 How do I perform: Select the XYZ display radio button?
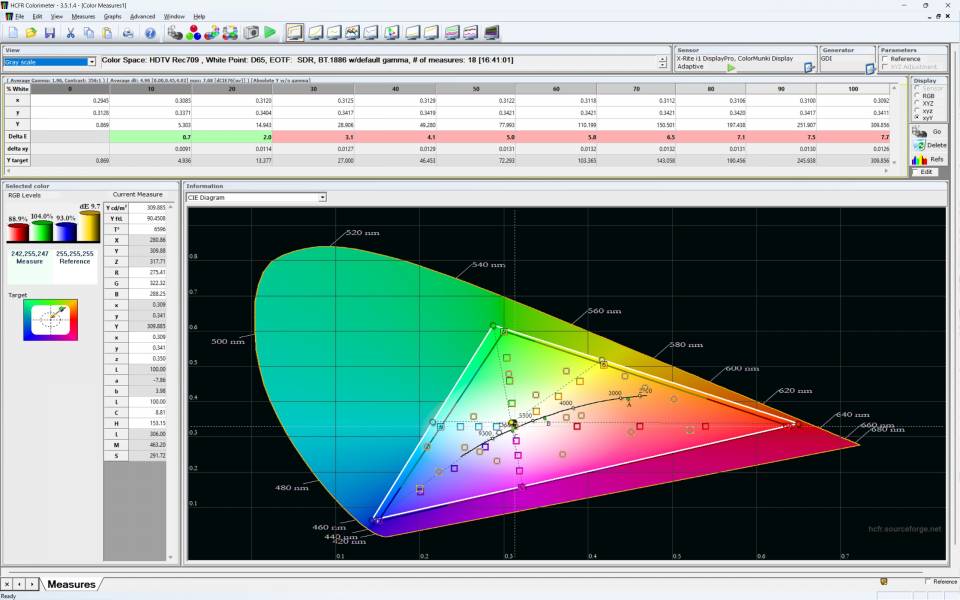(917, 103)
